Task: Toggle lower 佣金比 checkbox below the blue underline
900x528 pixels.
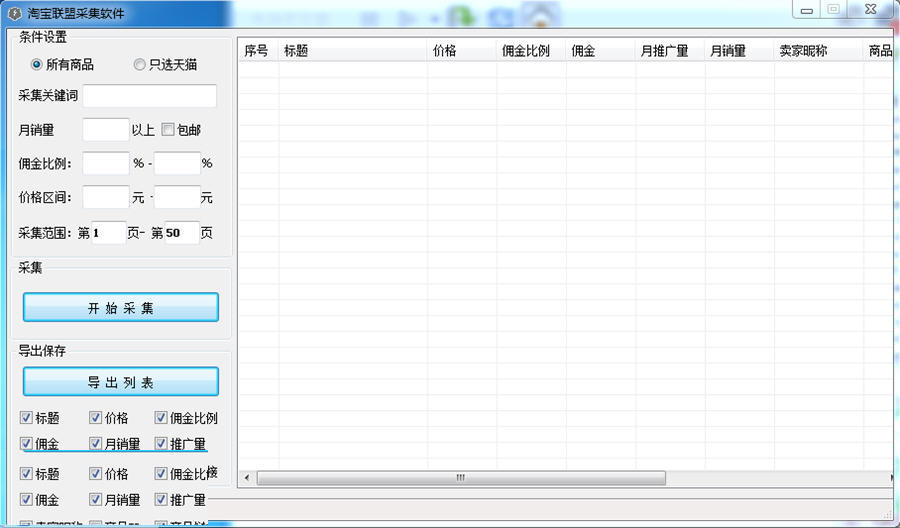Action: point(161,473)
